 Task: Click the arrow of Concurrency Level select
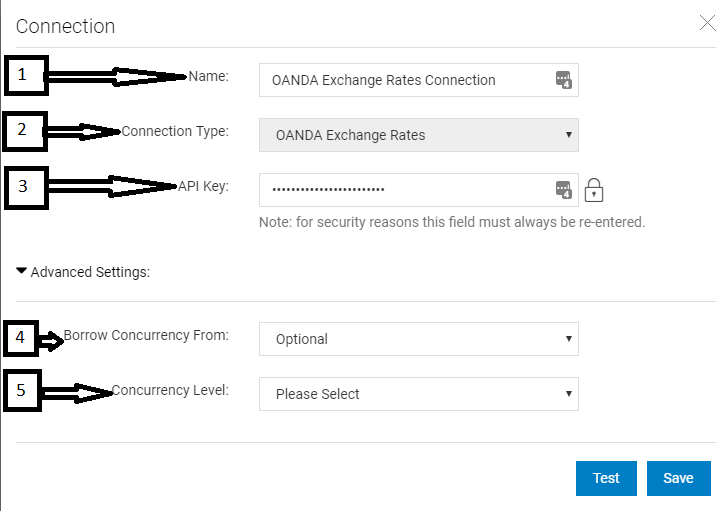(x=568, y=394)
